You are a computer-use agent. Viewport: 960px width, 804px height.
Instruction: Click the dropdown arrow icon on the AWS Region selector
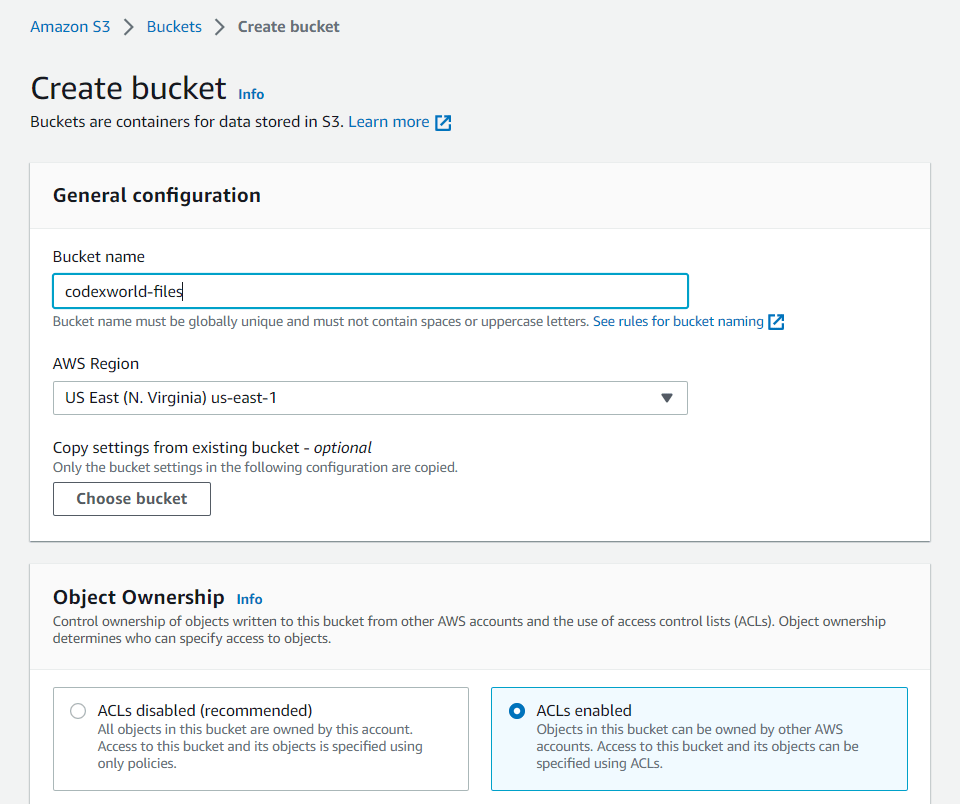click(666, 398)
